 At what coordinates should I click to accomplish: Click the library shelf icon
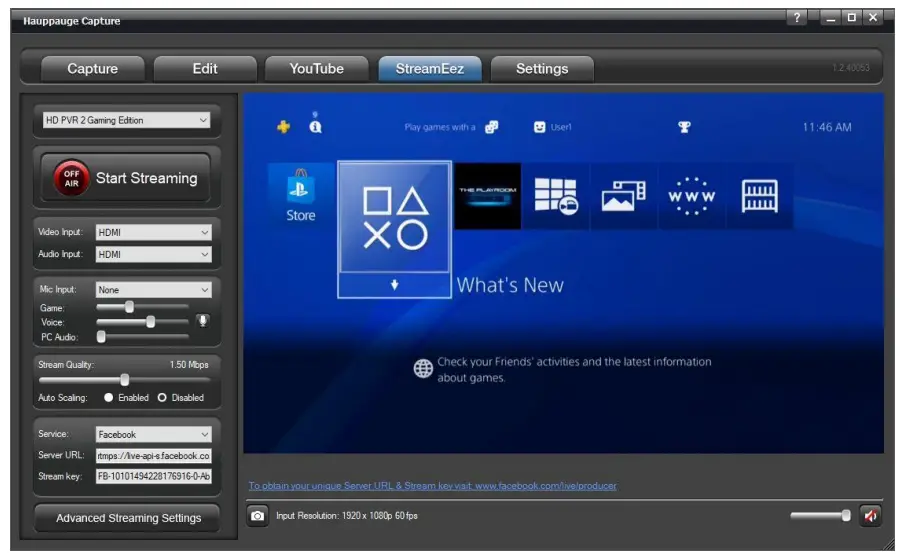click(759, 196)
